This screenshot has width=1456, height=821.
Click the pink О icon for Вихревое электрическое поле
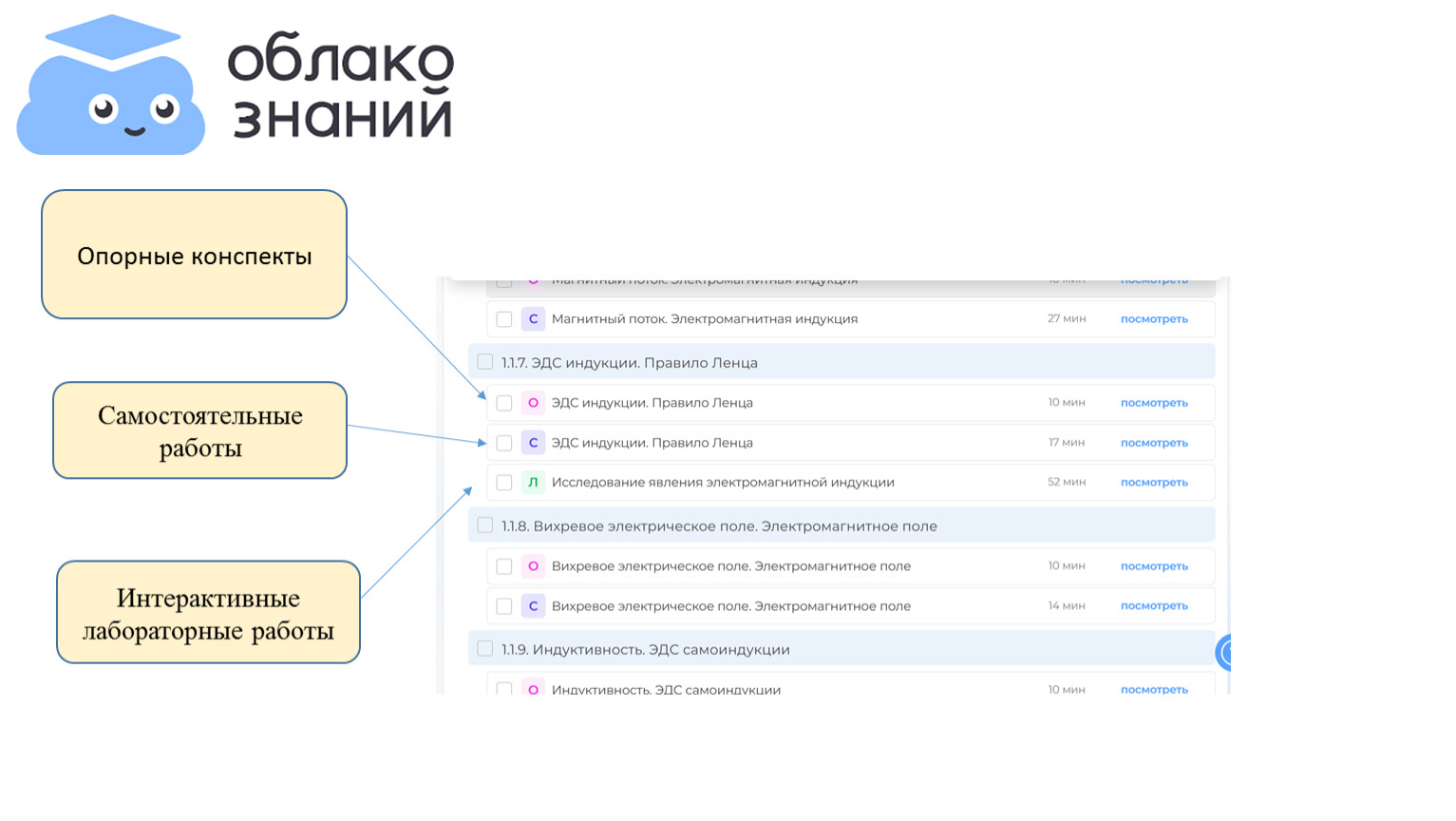coord(533,566)
